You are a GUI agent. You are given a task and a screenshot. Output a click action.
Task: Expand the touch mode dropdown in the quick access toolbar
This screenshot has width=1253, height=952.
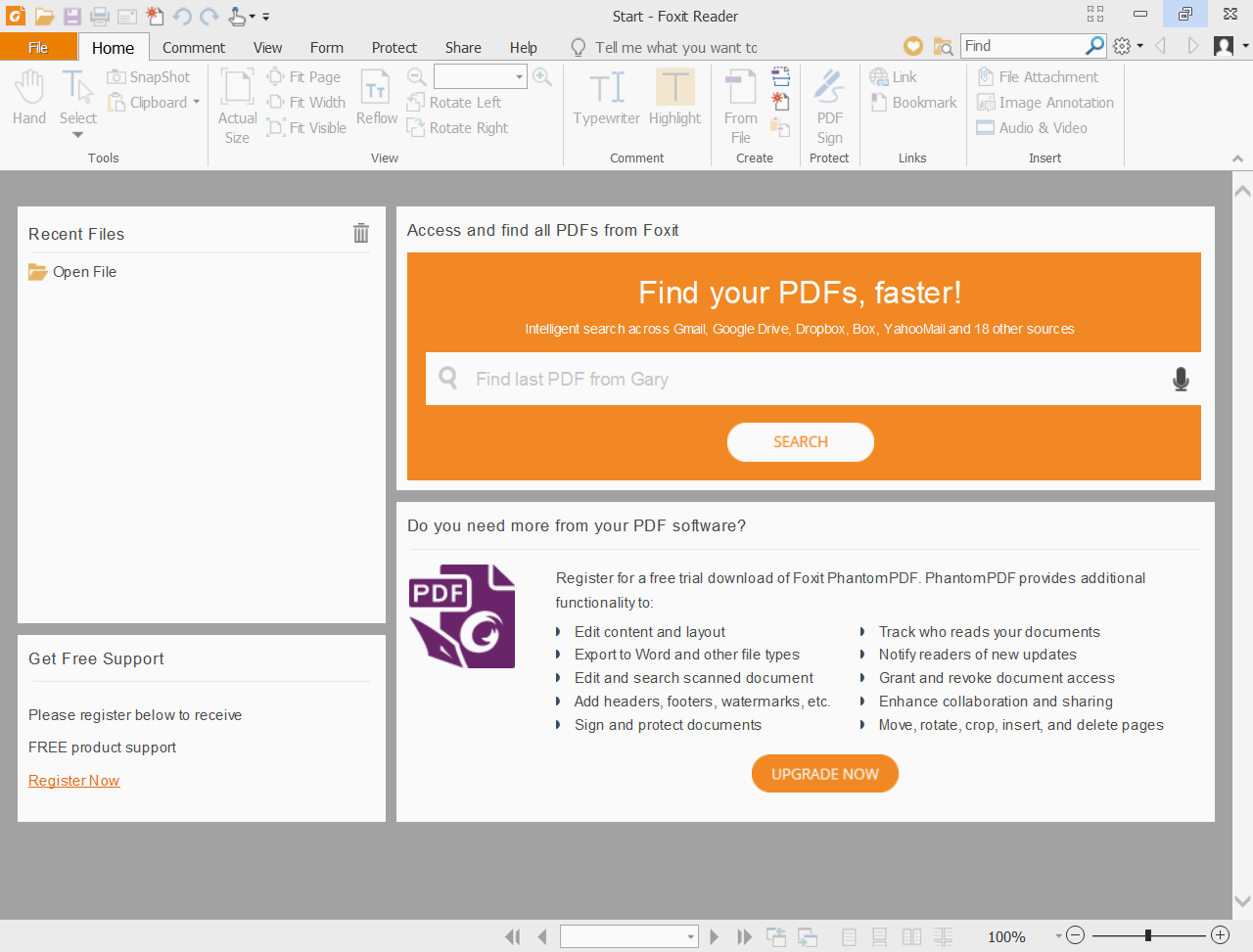coord(253,17)
